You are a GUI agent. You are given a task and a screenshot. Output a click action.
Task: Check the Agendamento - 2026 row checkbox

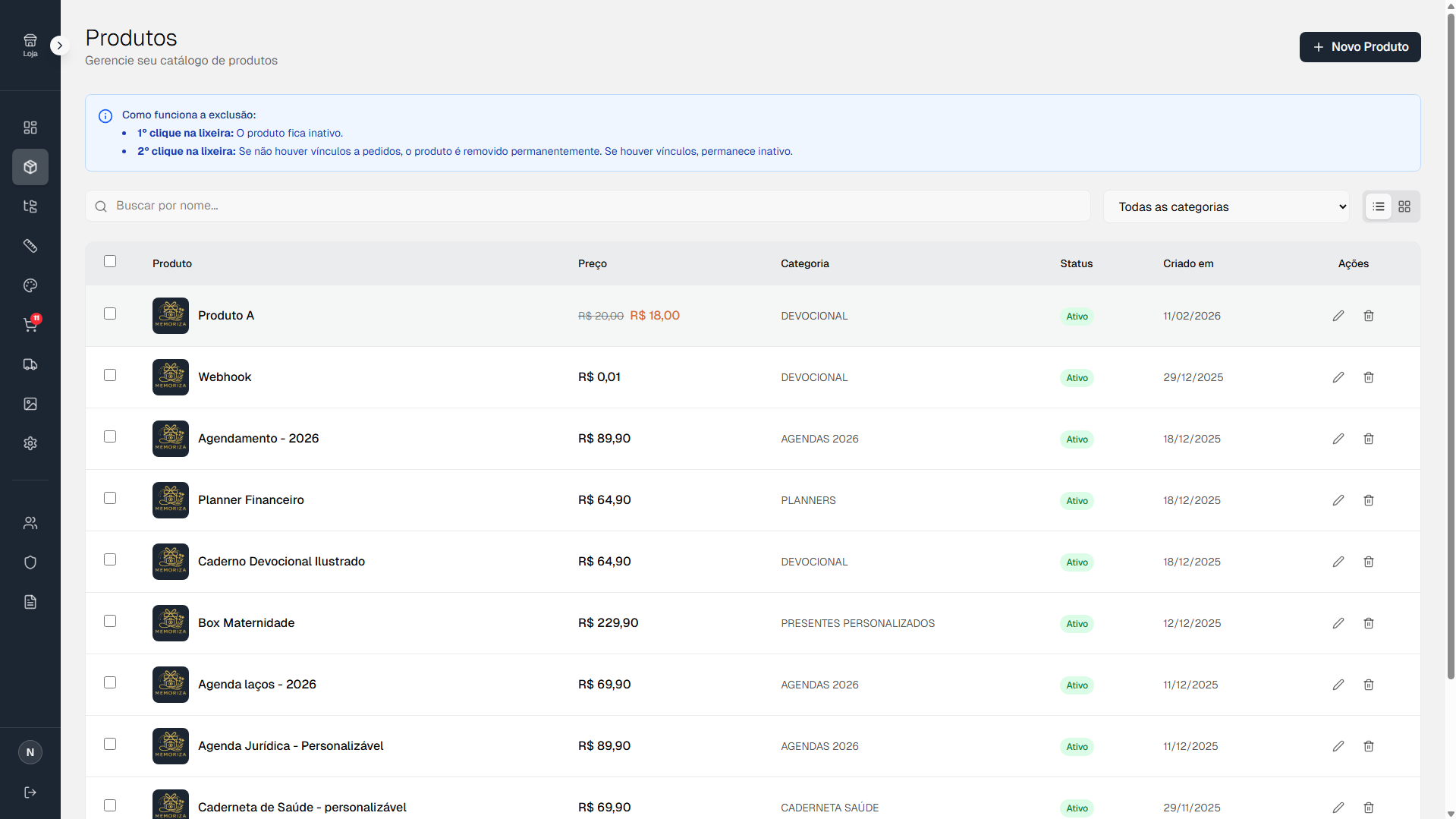(x=110, y=436)
